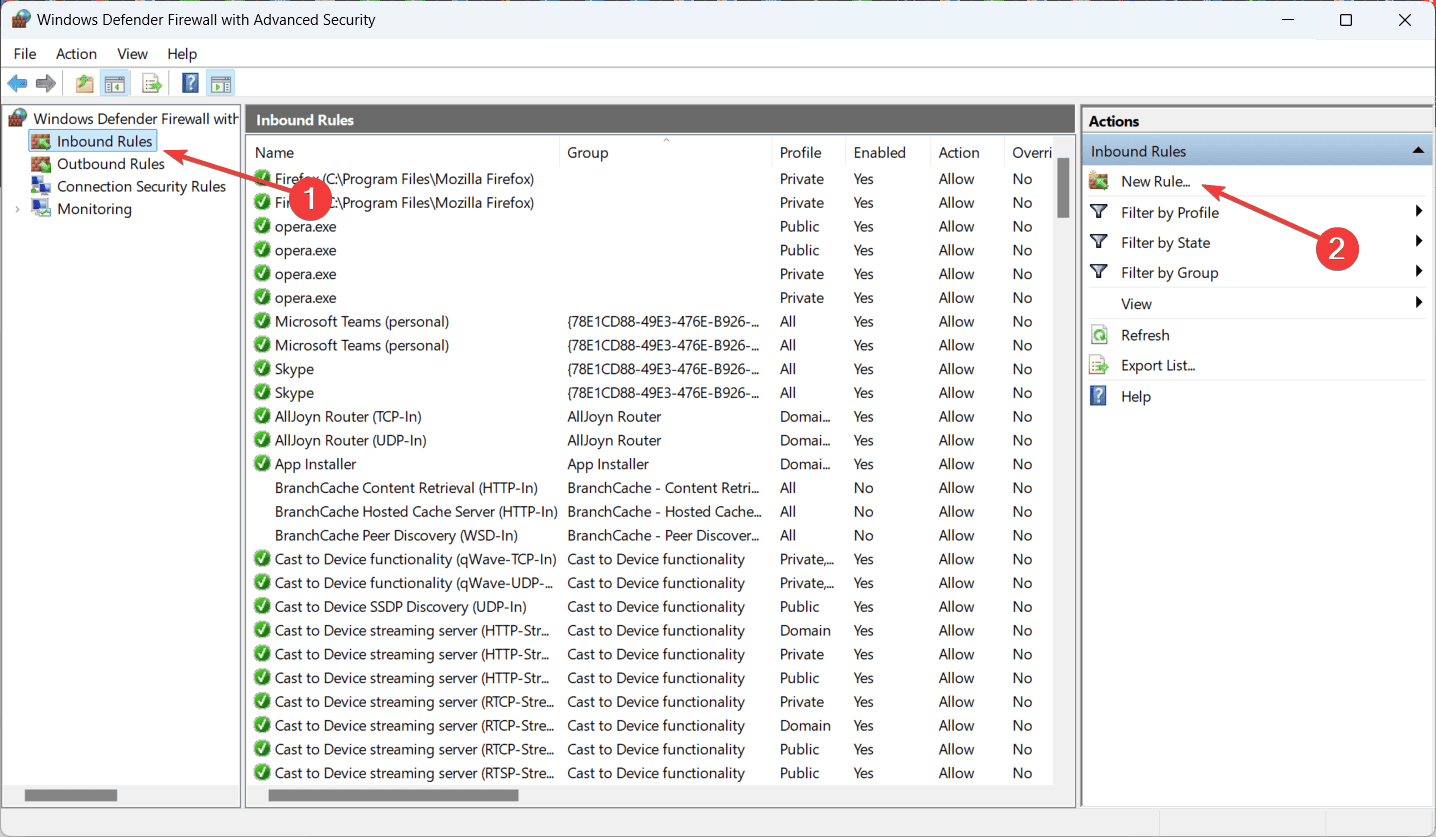Open the Help menu in menu bar
This screenshot has height=837, width=1436.
[182, 54]
